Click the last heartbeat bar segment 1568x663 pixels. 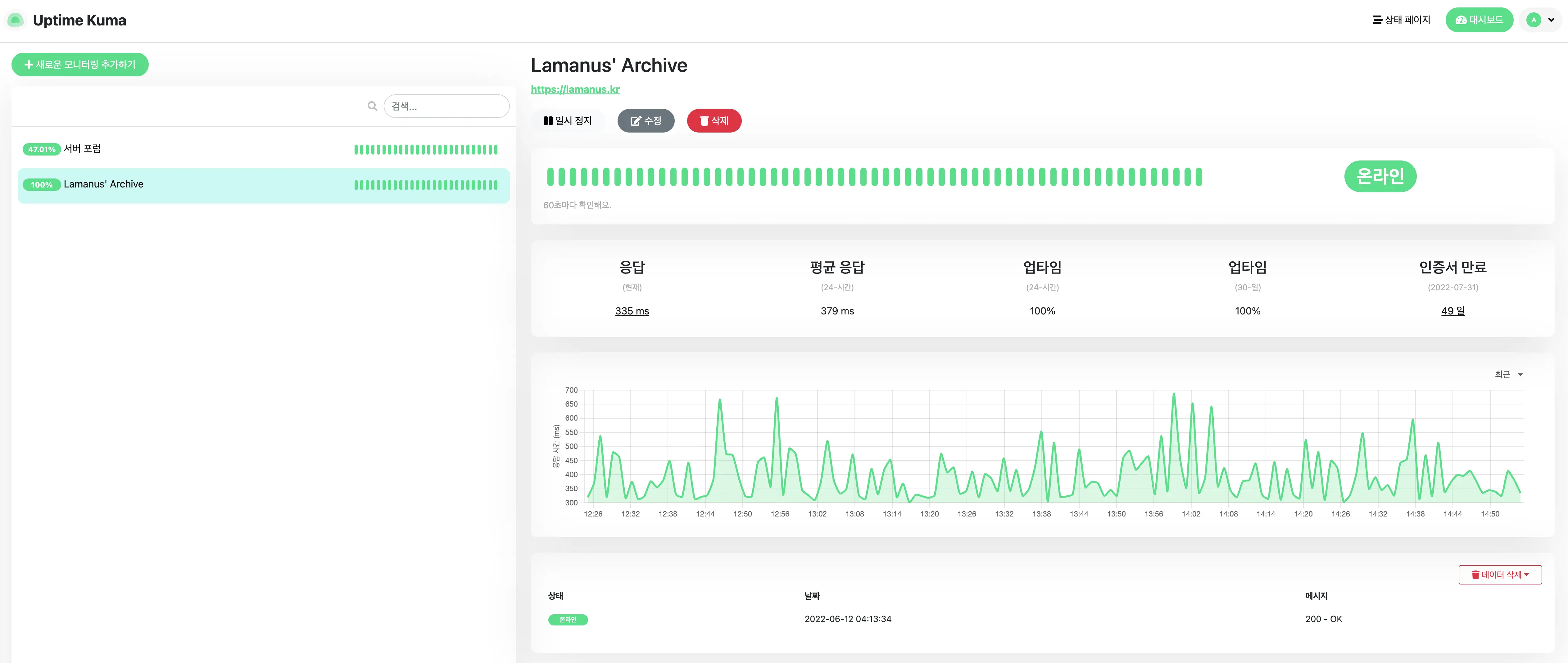(x=1198, y=177)
